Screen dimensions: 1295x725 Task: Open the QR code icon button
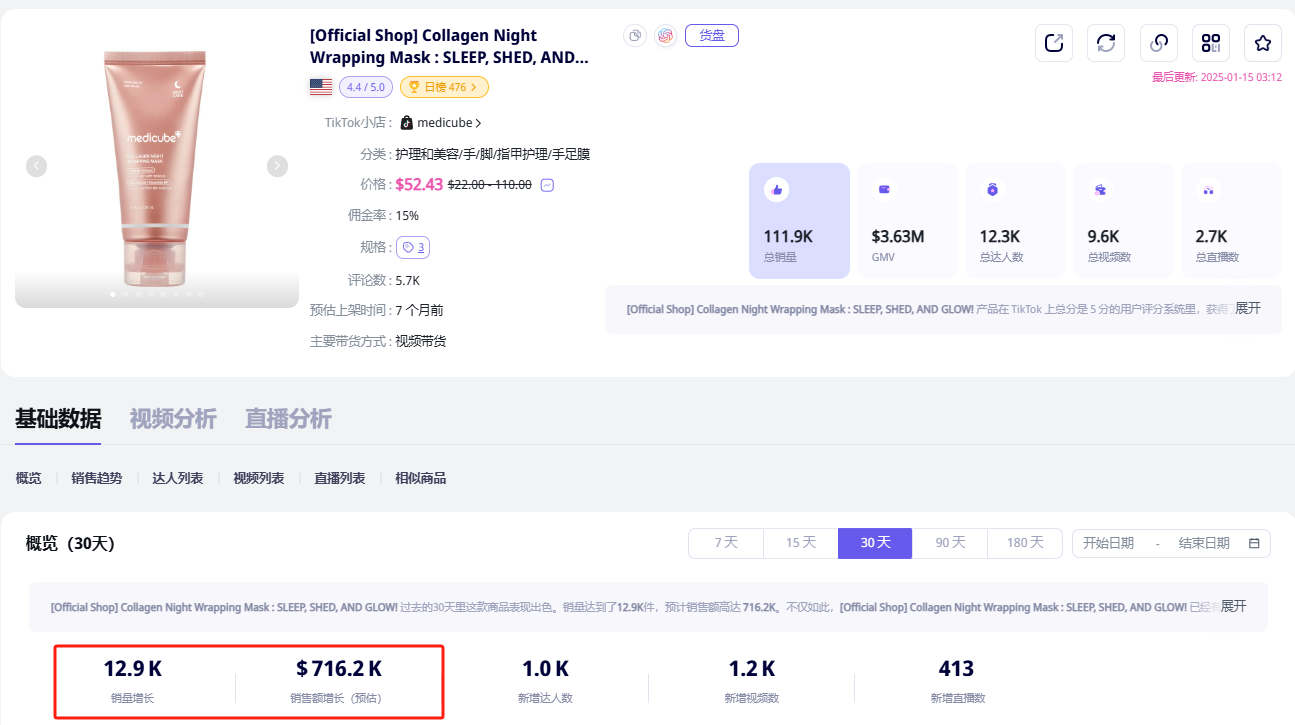tap(1211, 43)
